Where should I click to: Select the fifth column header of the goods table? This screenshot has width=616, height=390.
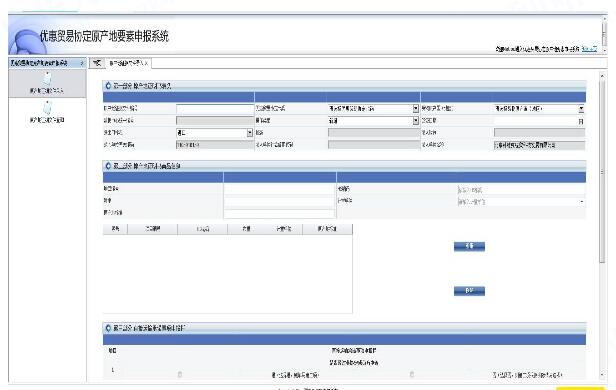(x=284, y=229)
